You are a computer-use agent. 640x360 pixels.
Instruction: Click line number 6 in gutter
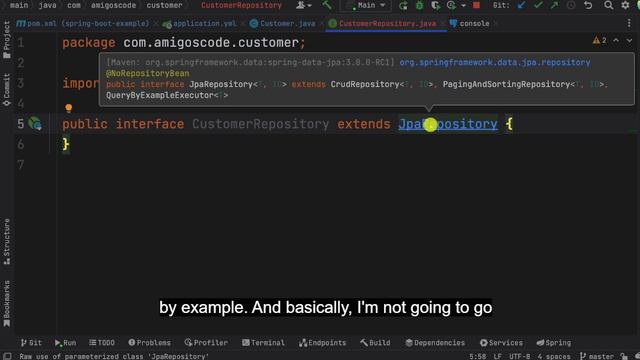point(20,144)
